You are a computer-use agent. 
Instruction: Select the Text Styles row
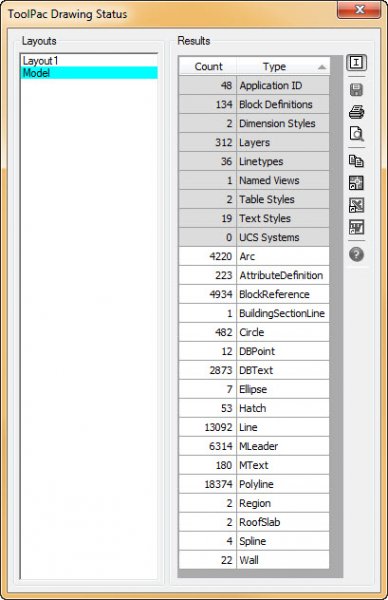click(x=254, y=218)
